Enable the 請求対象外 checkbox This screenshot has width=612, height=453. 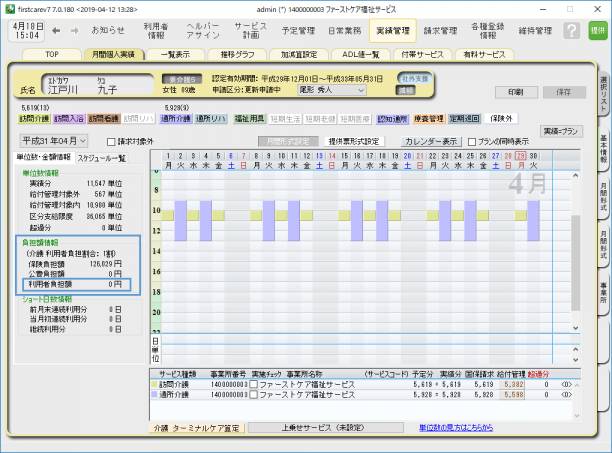coord(112,142)
